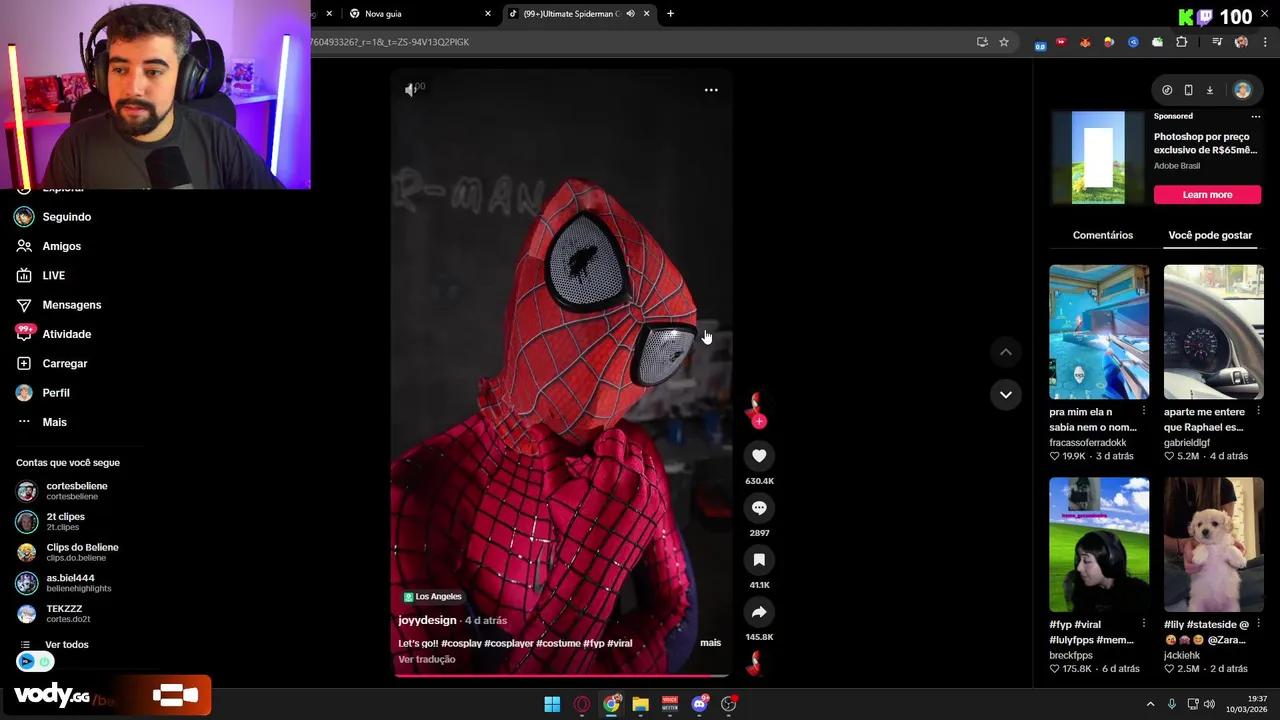
Task: Open the Los Angeles location tag
Action: pos(432,597)
